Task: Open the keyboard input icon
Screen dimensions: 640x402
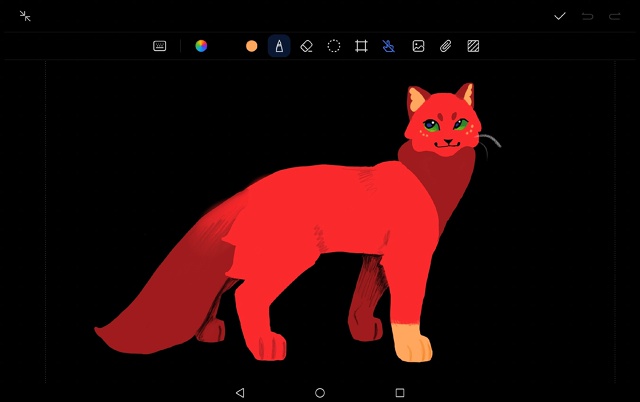Action: (160, 46)
